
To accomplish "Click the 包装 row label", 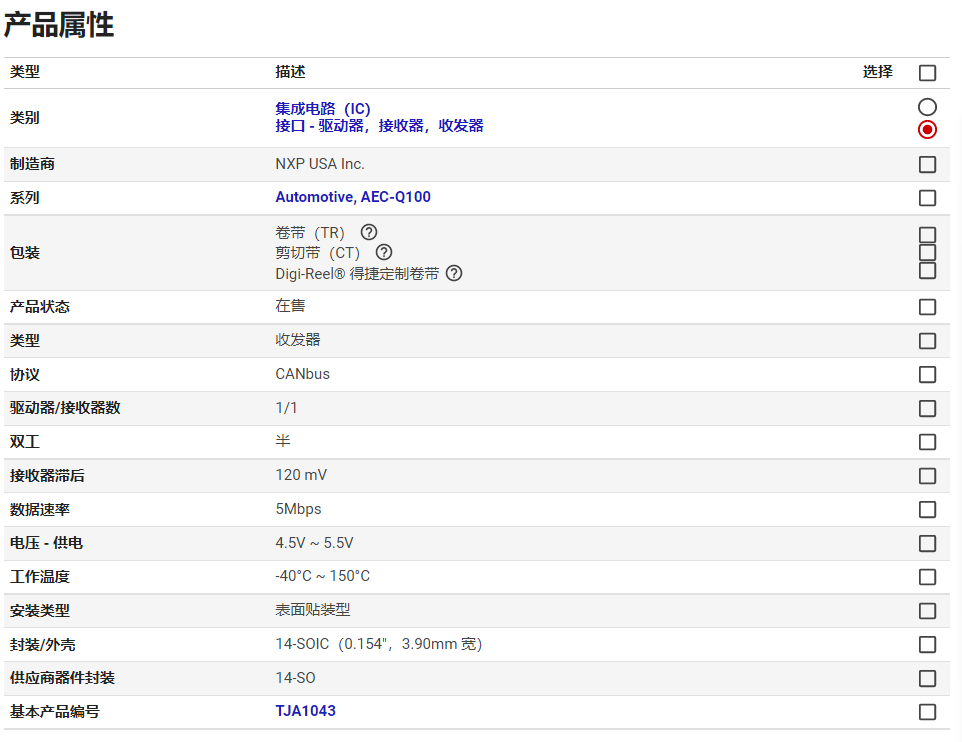I will point(25,252).
